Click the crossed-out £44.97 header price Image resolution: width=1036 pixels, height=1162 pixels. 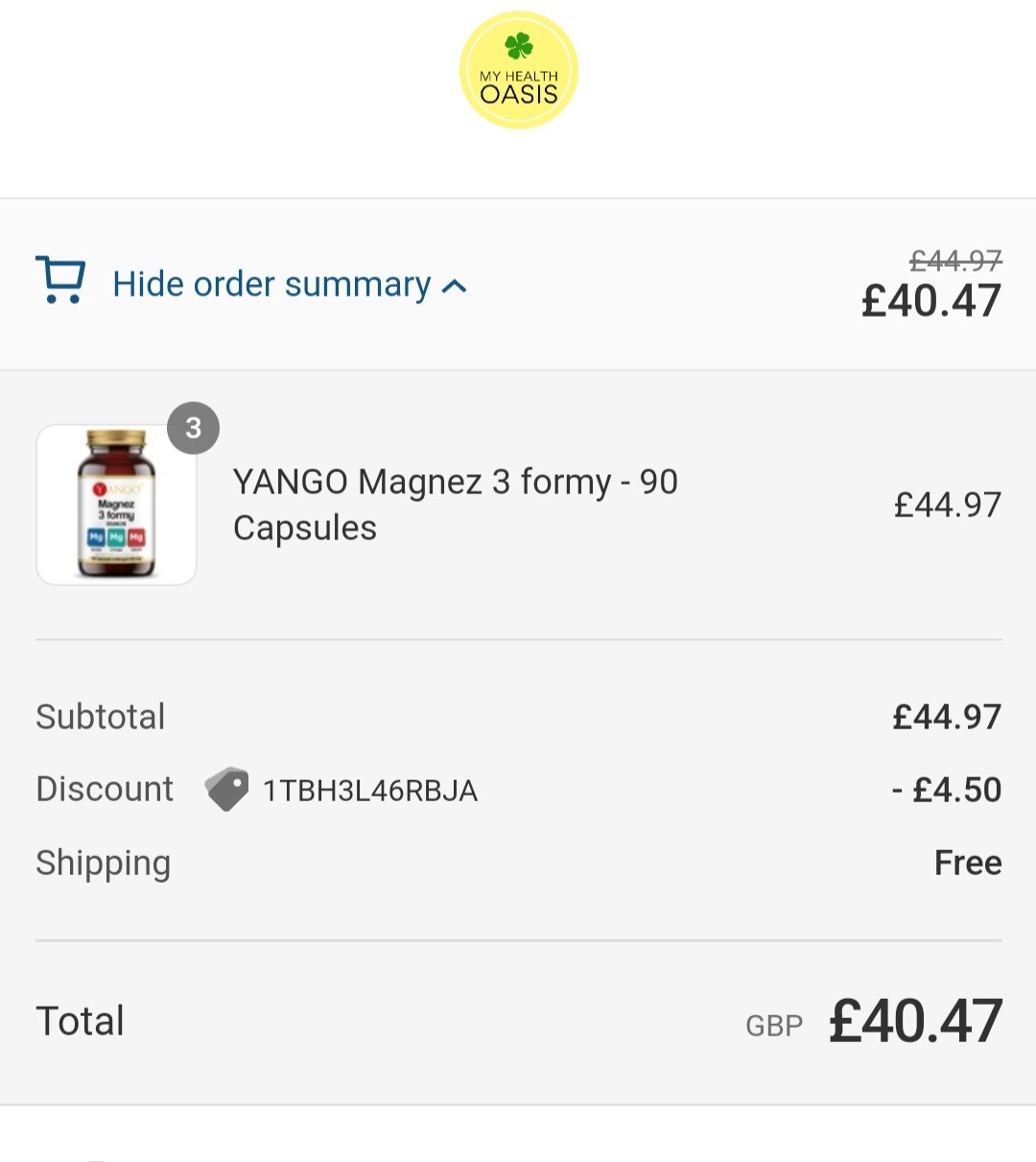954,260
